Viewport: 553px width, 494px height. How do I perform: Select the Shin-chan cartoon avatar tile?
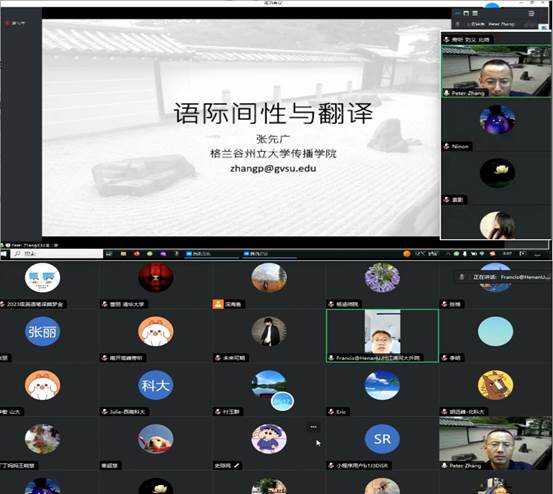(269, 439)
